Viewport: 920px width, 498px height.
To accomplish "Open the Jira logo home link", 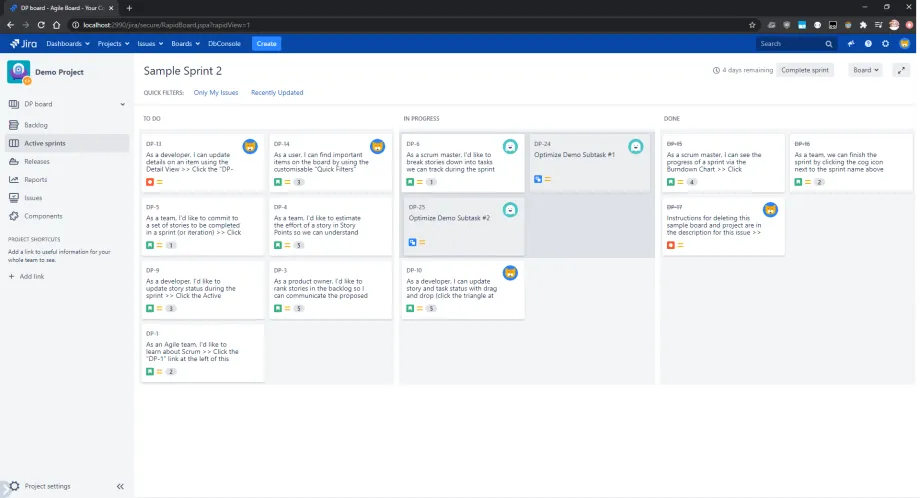I will (23, 43).
